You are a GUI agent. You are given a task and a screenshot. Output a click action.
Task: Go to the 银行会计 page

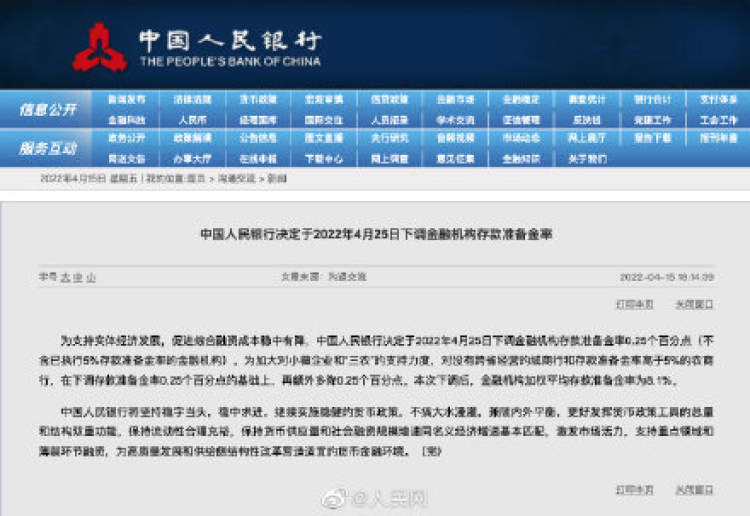pos(653,99)
